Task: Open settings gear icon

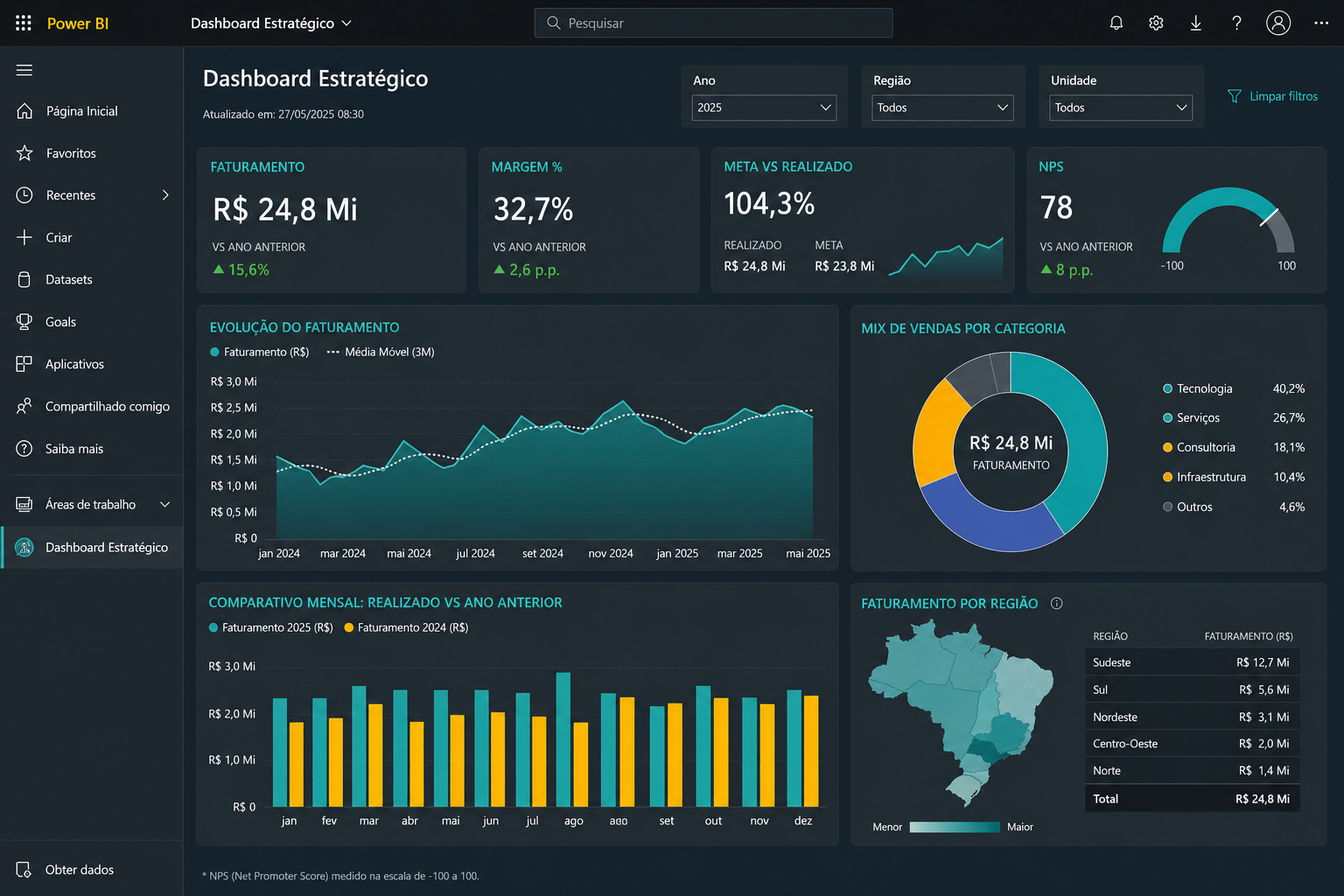Action: (1156, 24)
